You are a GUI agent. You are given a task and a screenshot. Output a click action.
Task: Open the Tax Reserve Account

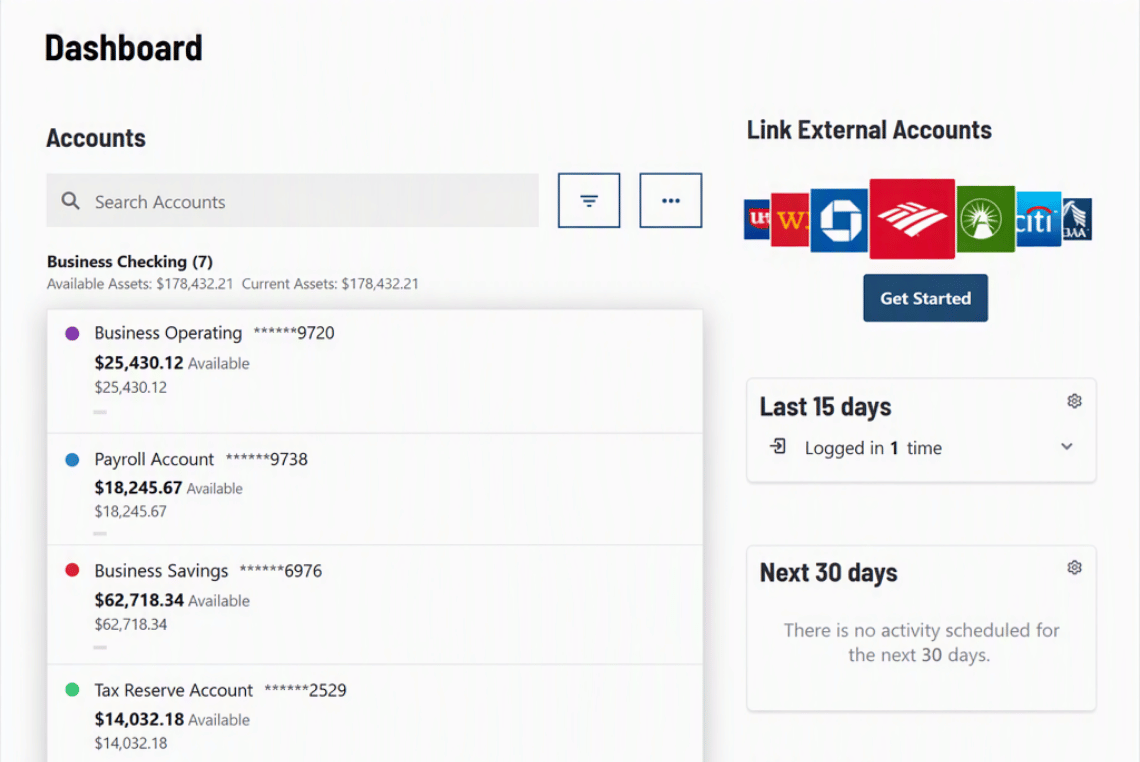pyautogui.click(x=374, y=713)
